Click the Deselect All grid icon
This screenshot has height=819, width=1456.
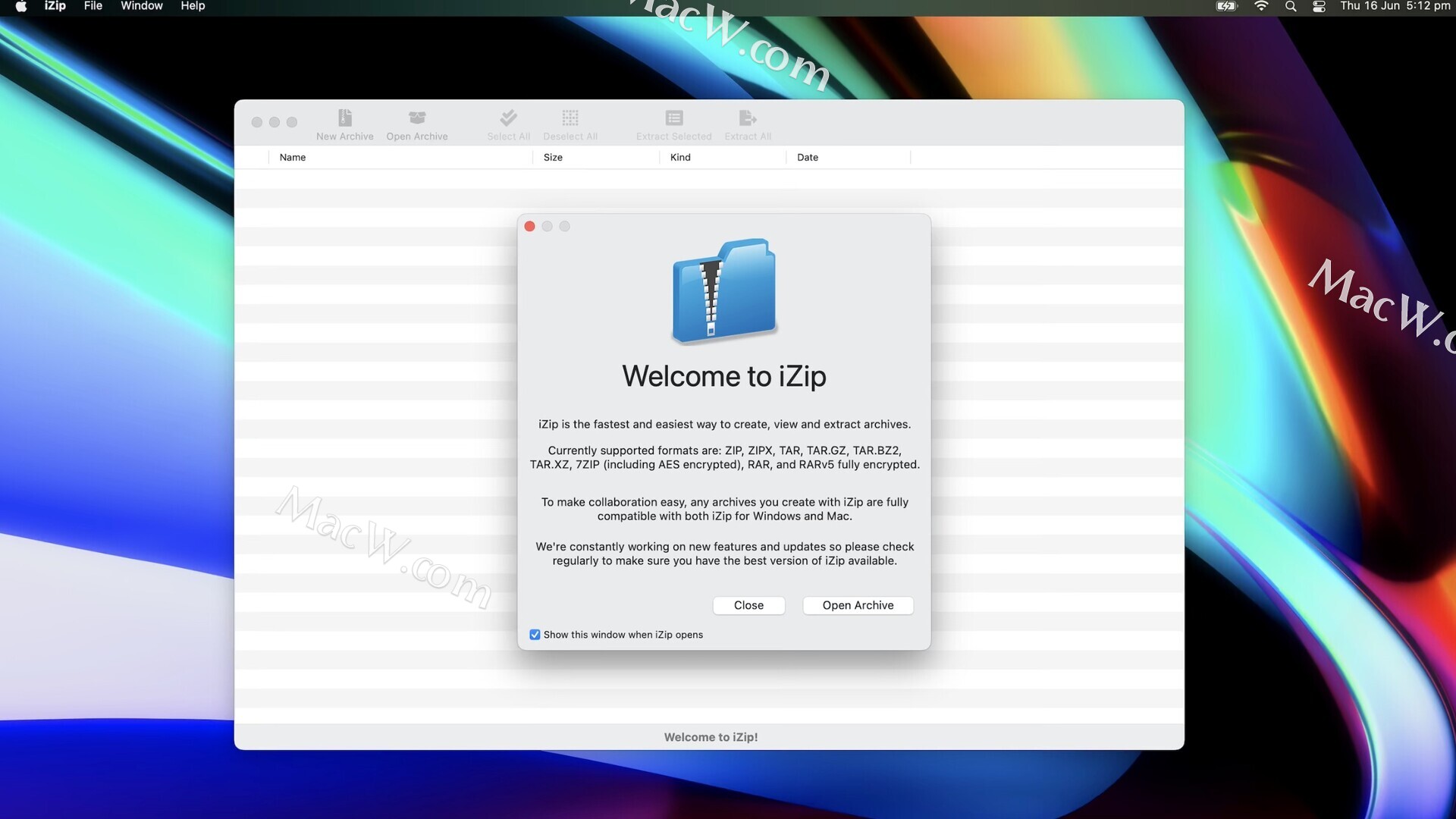coord(570,118)
